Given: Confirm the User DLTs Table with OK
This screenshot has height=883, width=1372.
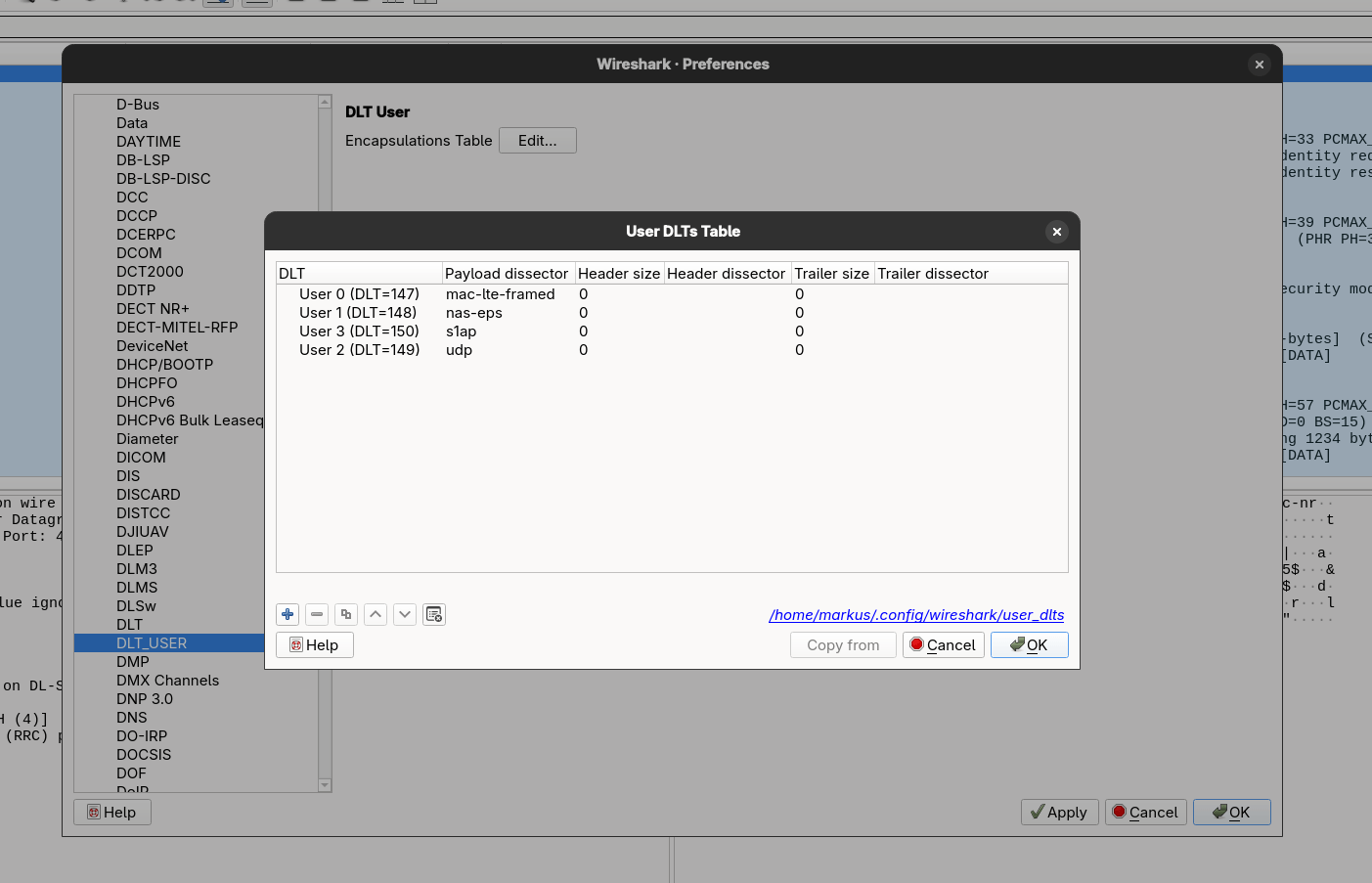Looking at the screenshot, I should click(x=1029, y=644).
